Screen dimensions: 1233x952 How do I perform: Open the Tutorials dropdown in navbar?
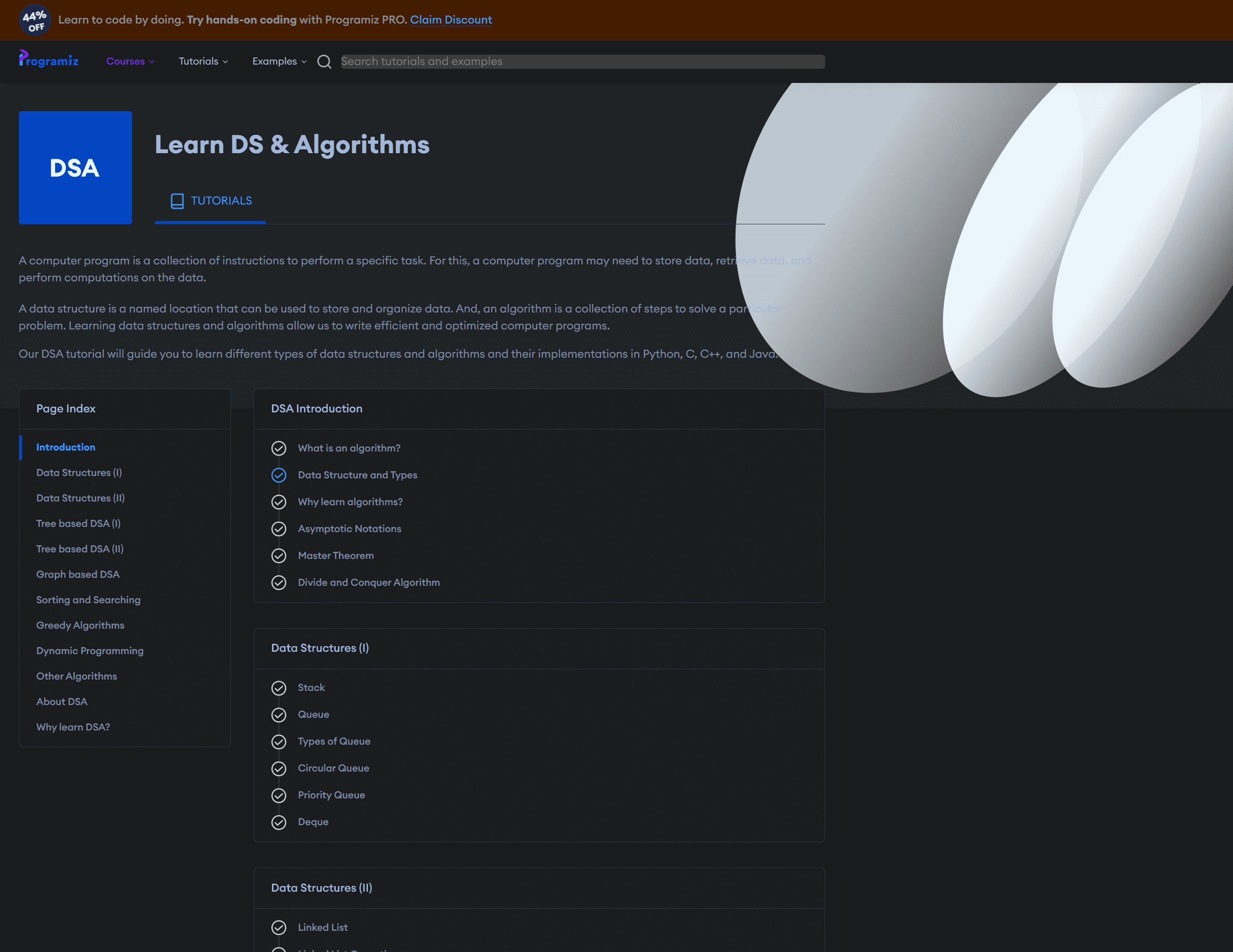[x=203, y=61]
